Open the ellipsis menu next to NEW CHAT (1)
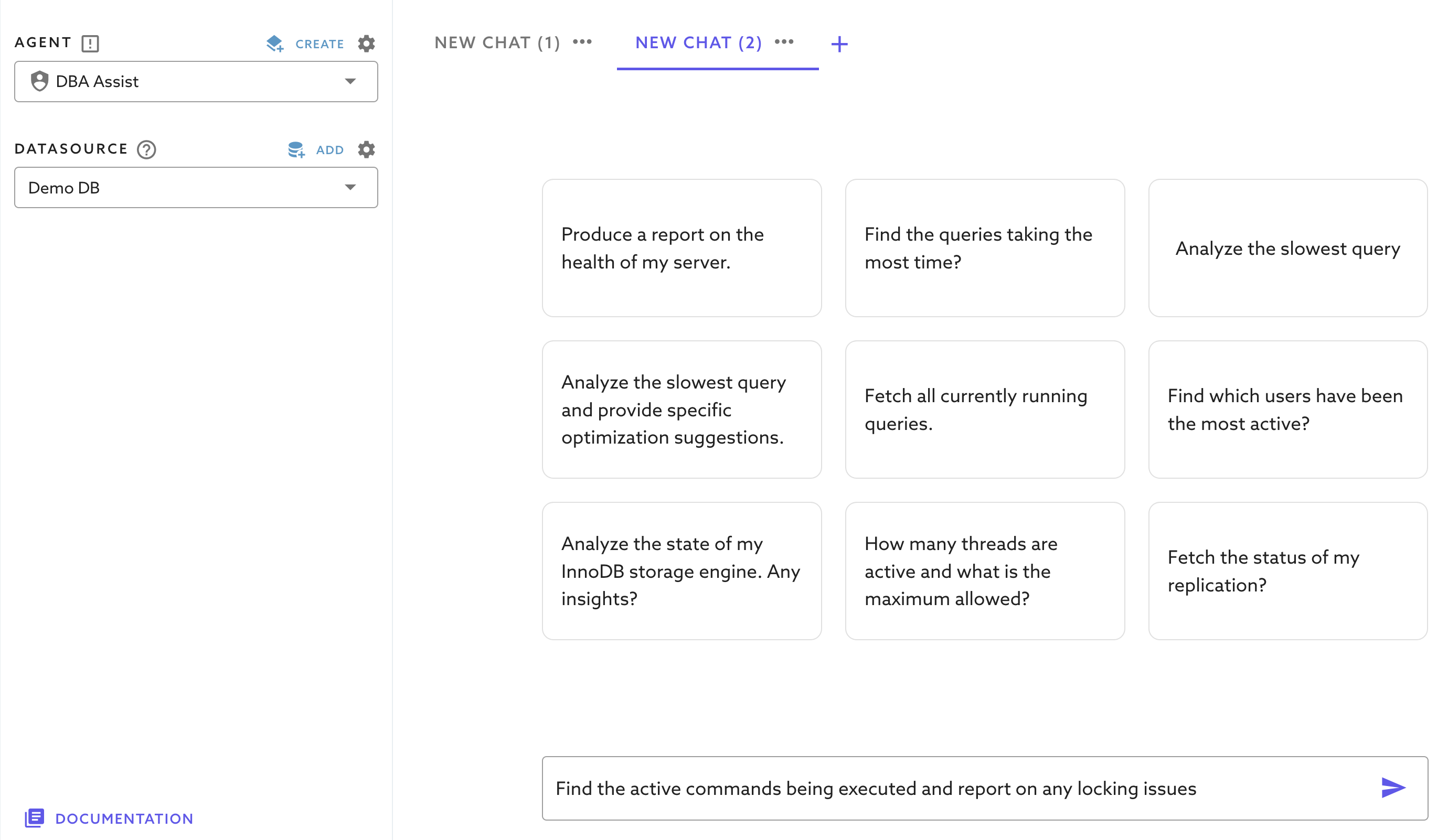The image size is (1448, 840). click(x=582, y=42)
